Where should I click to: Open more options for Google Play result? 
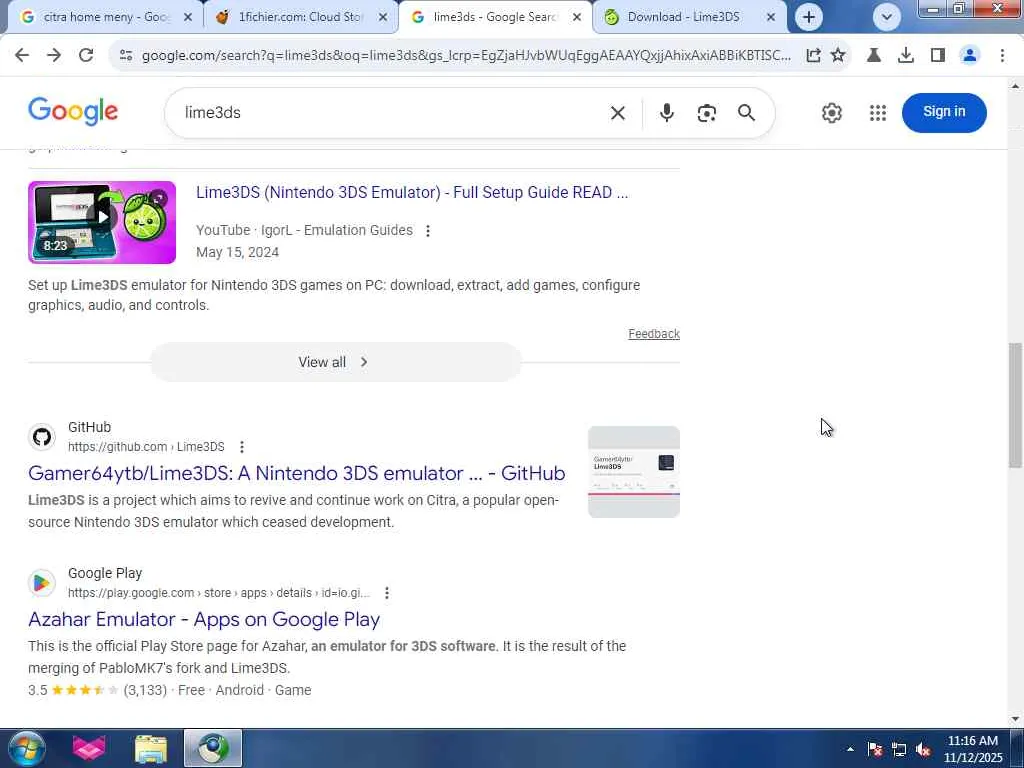(x=387, y=593)
